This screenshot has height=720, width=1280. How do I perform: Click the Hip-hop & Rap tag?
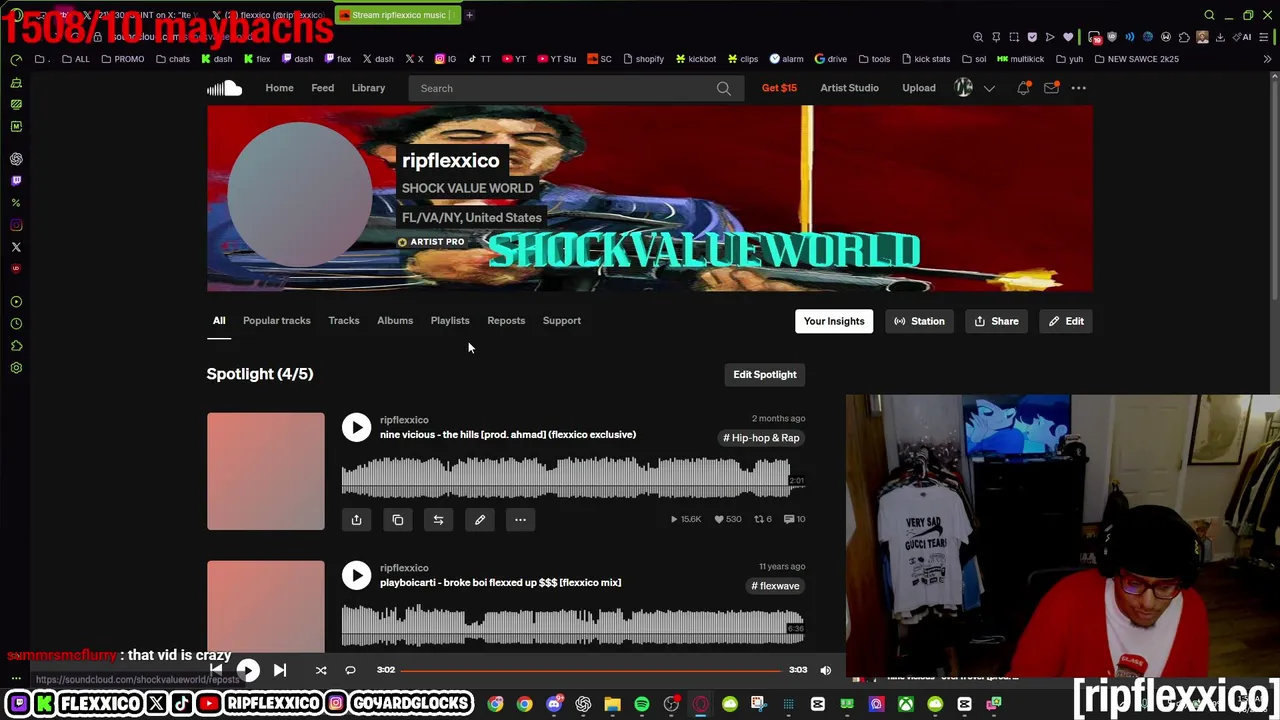[x=761, y=438]
